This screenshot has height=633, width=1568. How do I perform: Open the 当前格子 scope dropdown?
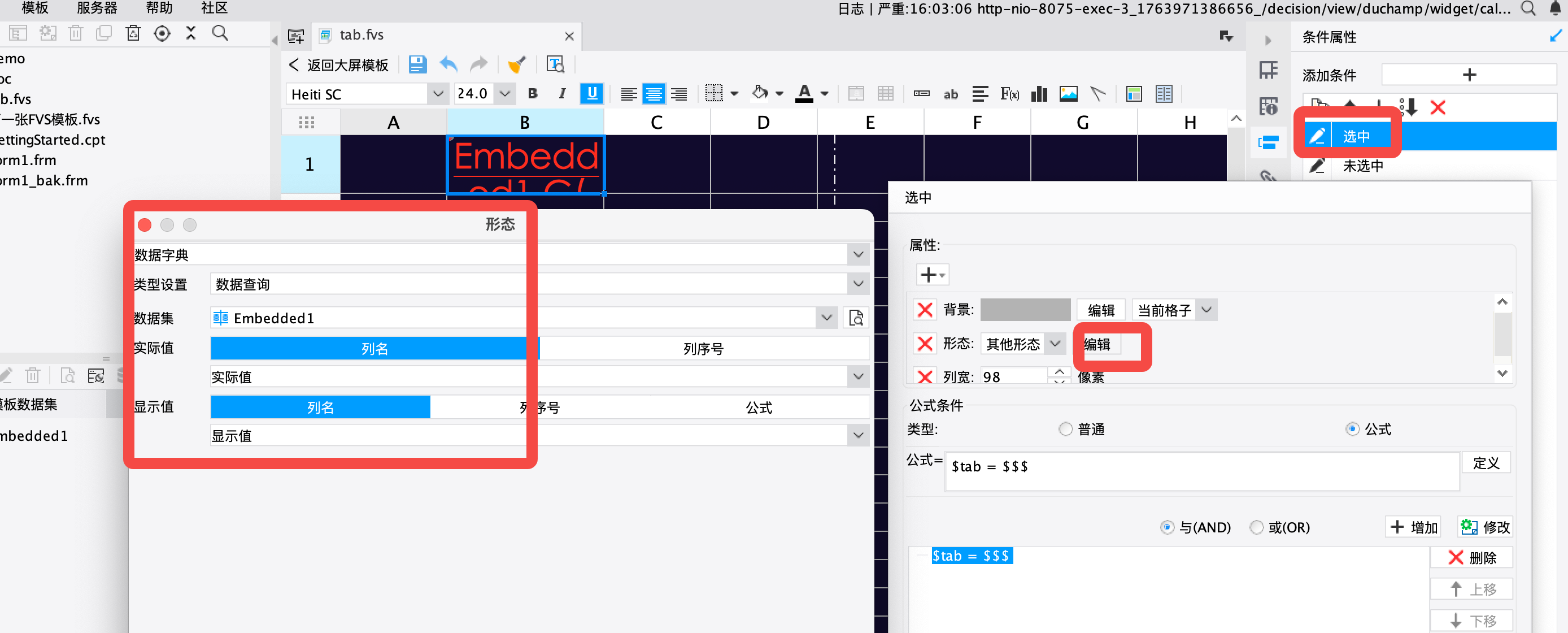(x=1207, y=310)
